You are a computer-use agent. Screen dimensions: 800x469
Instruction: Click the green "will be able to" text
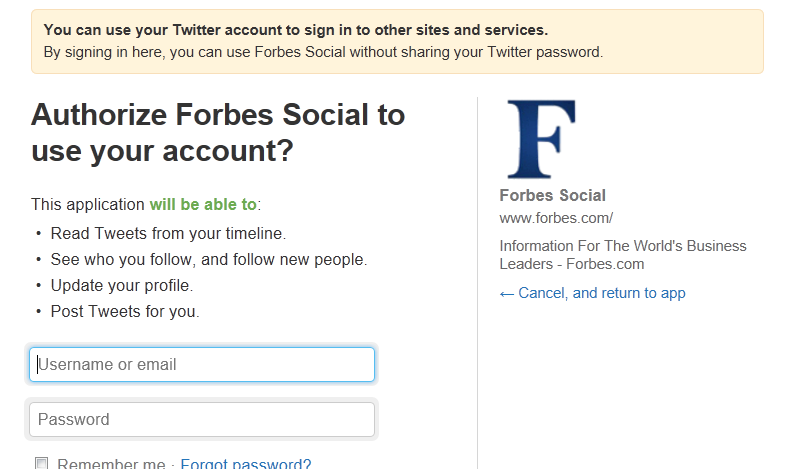point(203,204)
